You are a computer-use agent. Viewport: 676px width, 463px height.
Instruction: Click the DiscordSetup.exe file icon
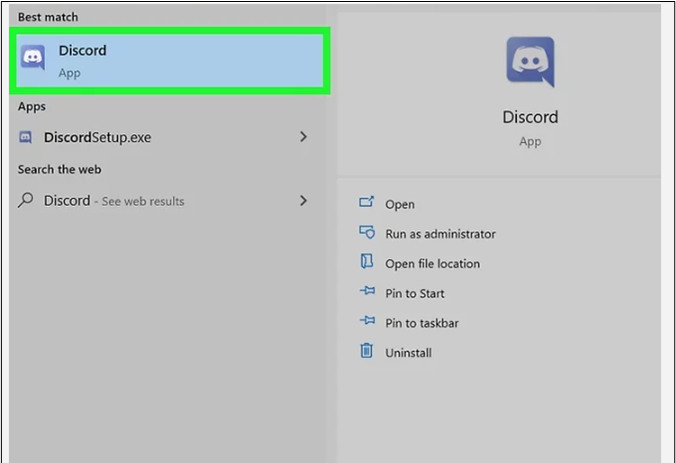[25, 138]
